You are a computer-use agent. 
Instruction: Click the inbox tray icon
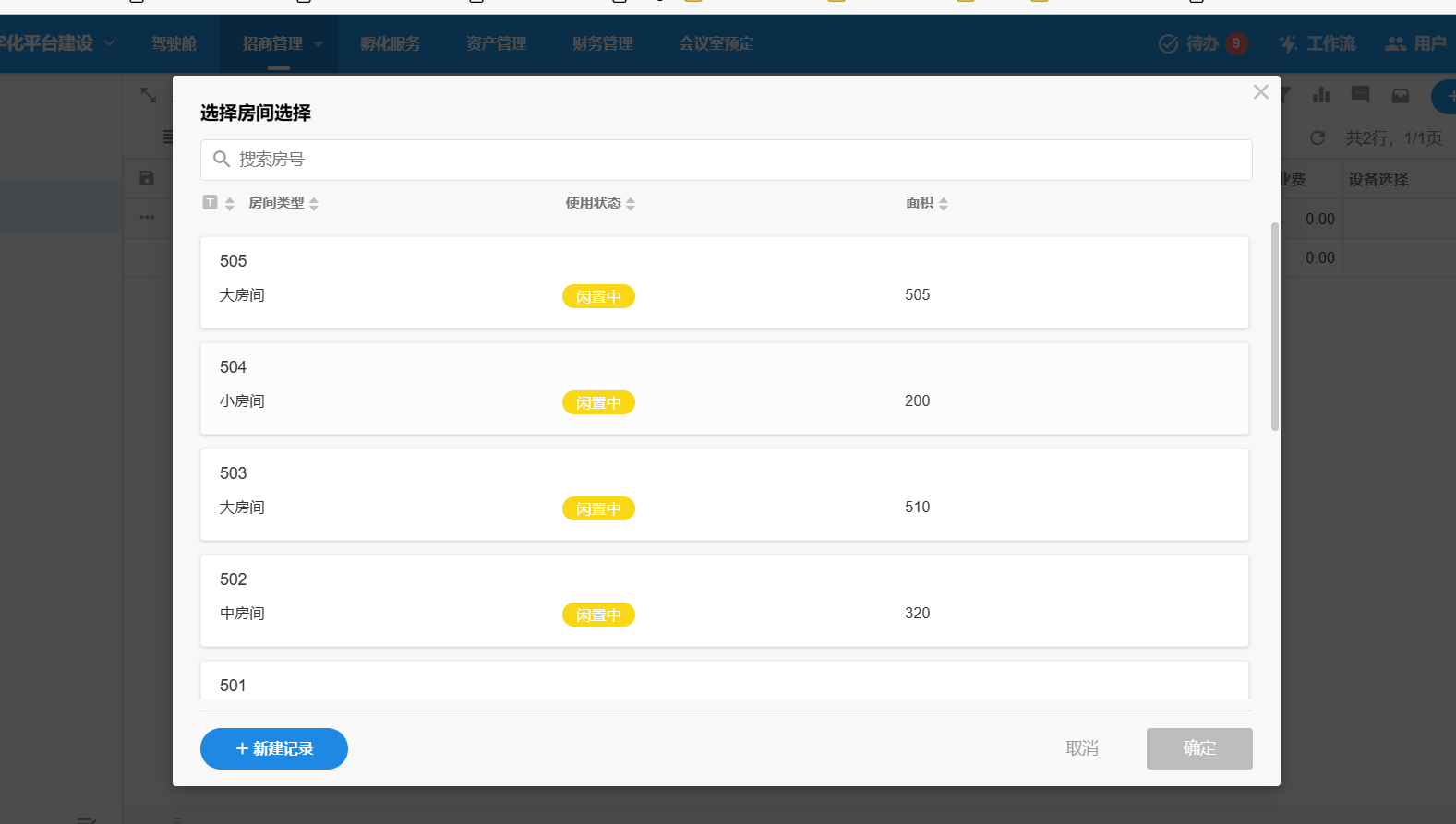point(1401,95)
